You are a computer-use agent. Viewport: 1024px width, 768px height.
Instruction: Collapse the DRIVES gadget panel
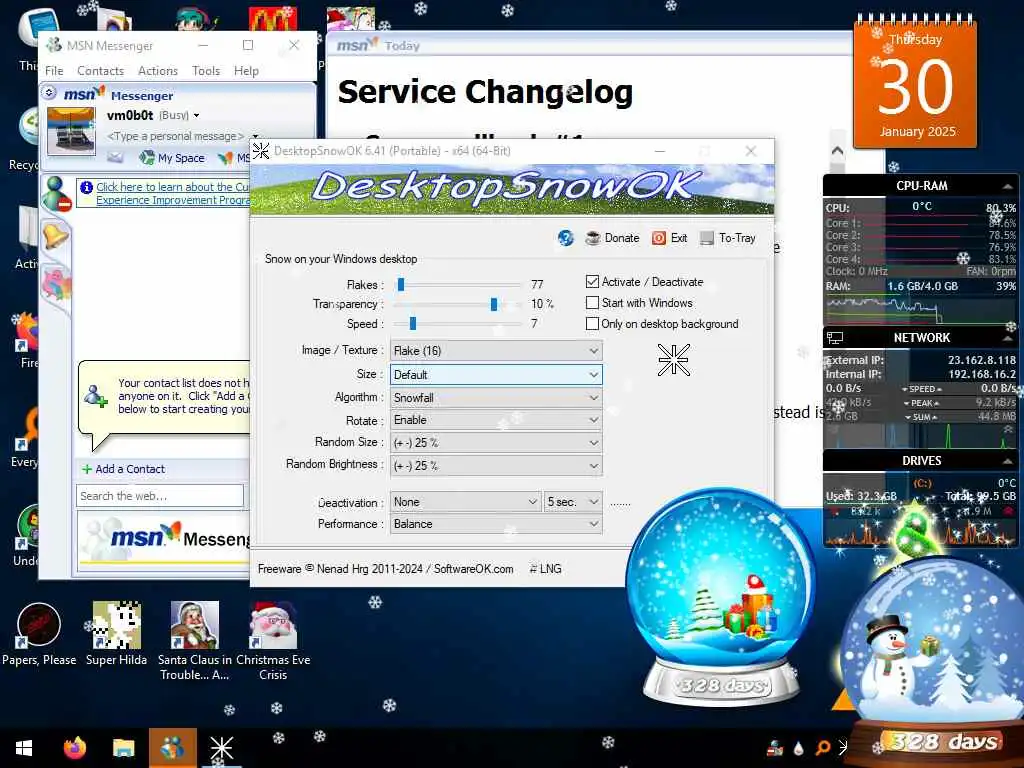pos(1007,461)
